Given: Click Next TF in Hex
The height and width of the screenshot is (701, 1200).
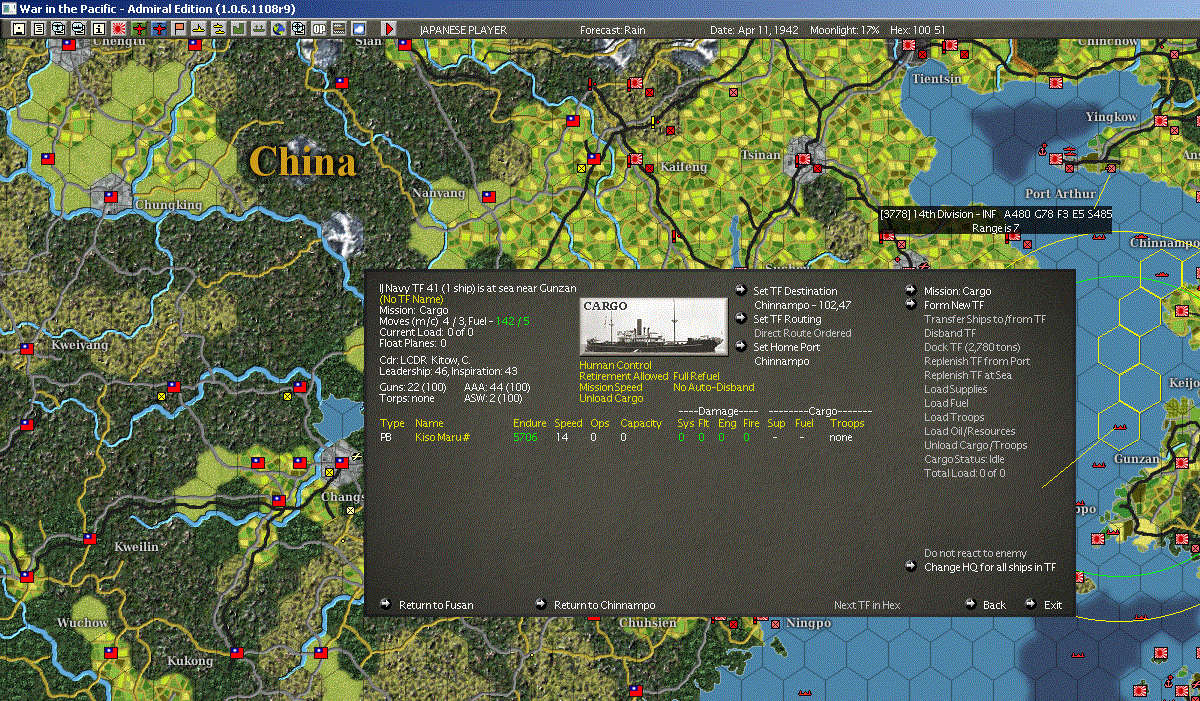Looking at the screenshot, I should (867, 605).
